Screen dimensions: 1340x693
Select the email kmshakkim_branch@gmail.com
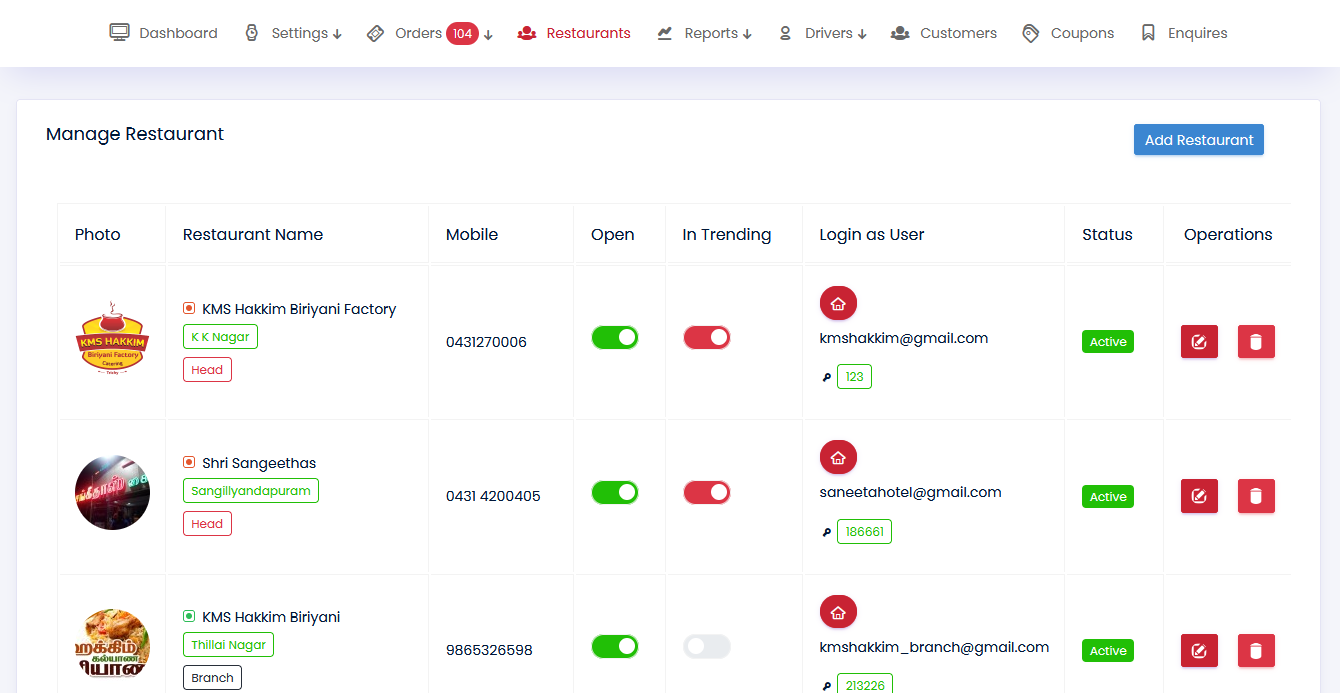coord(935,647)
